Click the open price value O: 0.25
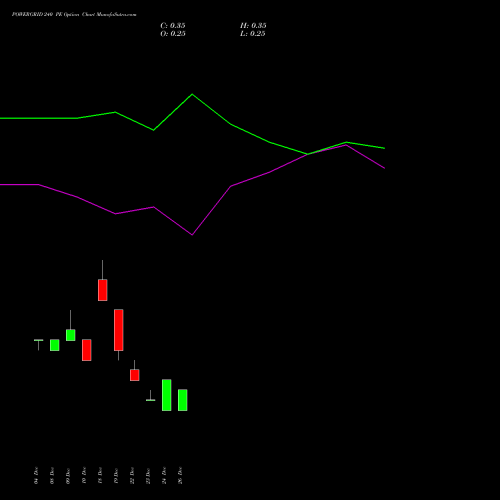This screenshot has height=500, width=500. [173, 34]
